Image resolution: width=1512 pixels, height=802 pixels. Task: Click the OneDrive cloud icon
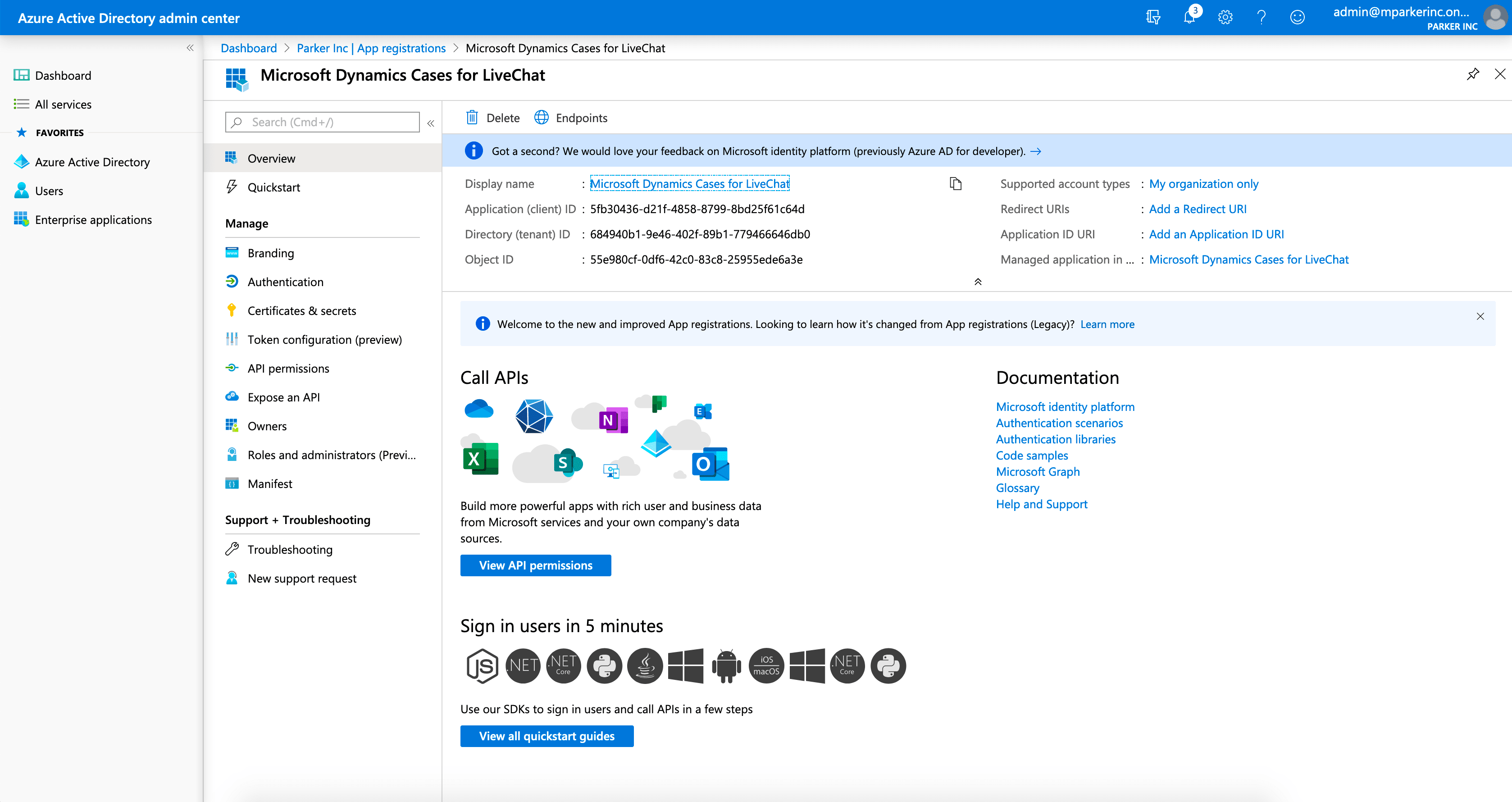479,409
